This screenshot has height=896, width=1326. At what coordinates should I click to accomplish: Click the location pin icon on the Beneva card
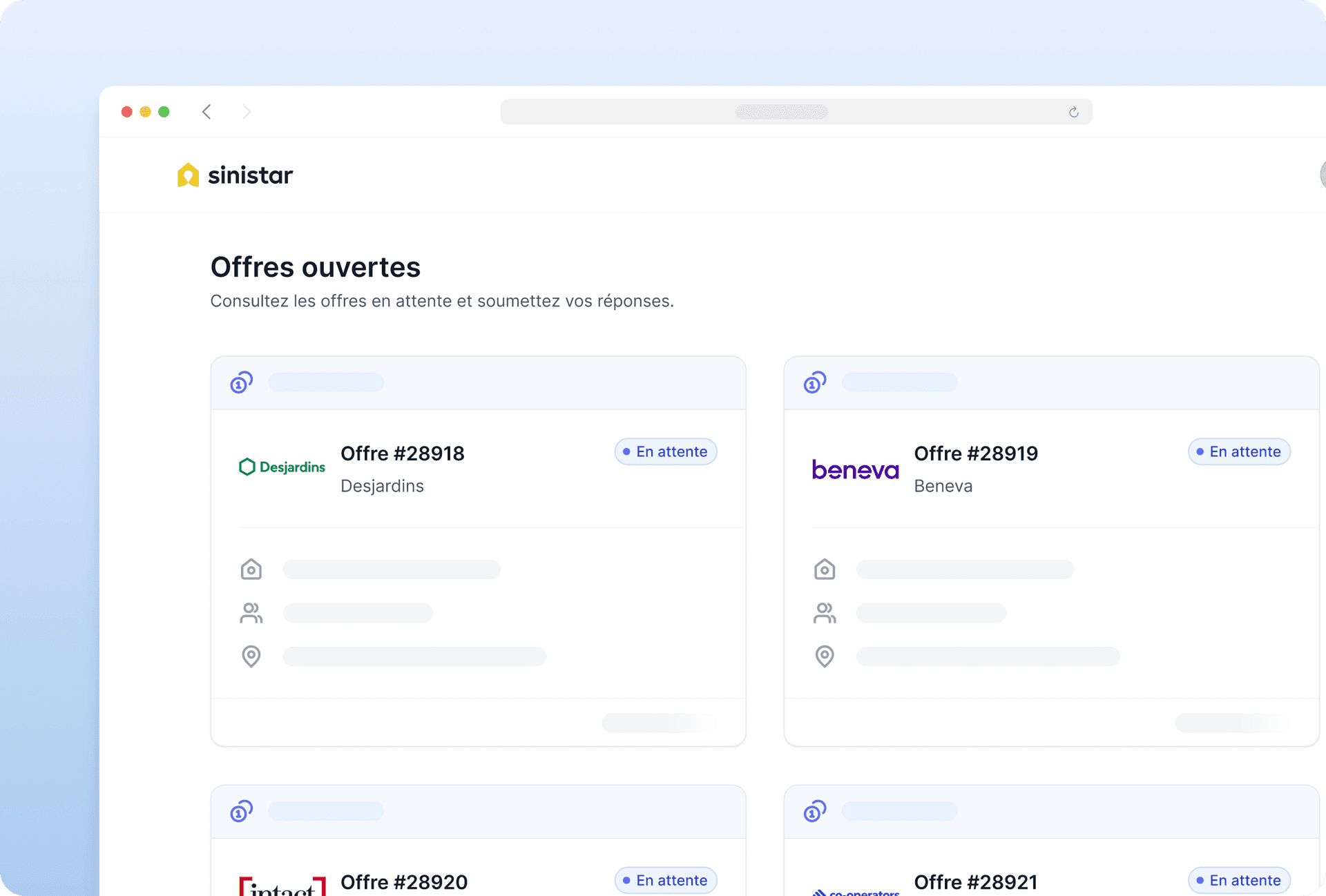tap(825, 656)
